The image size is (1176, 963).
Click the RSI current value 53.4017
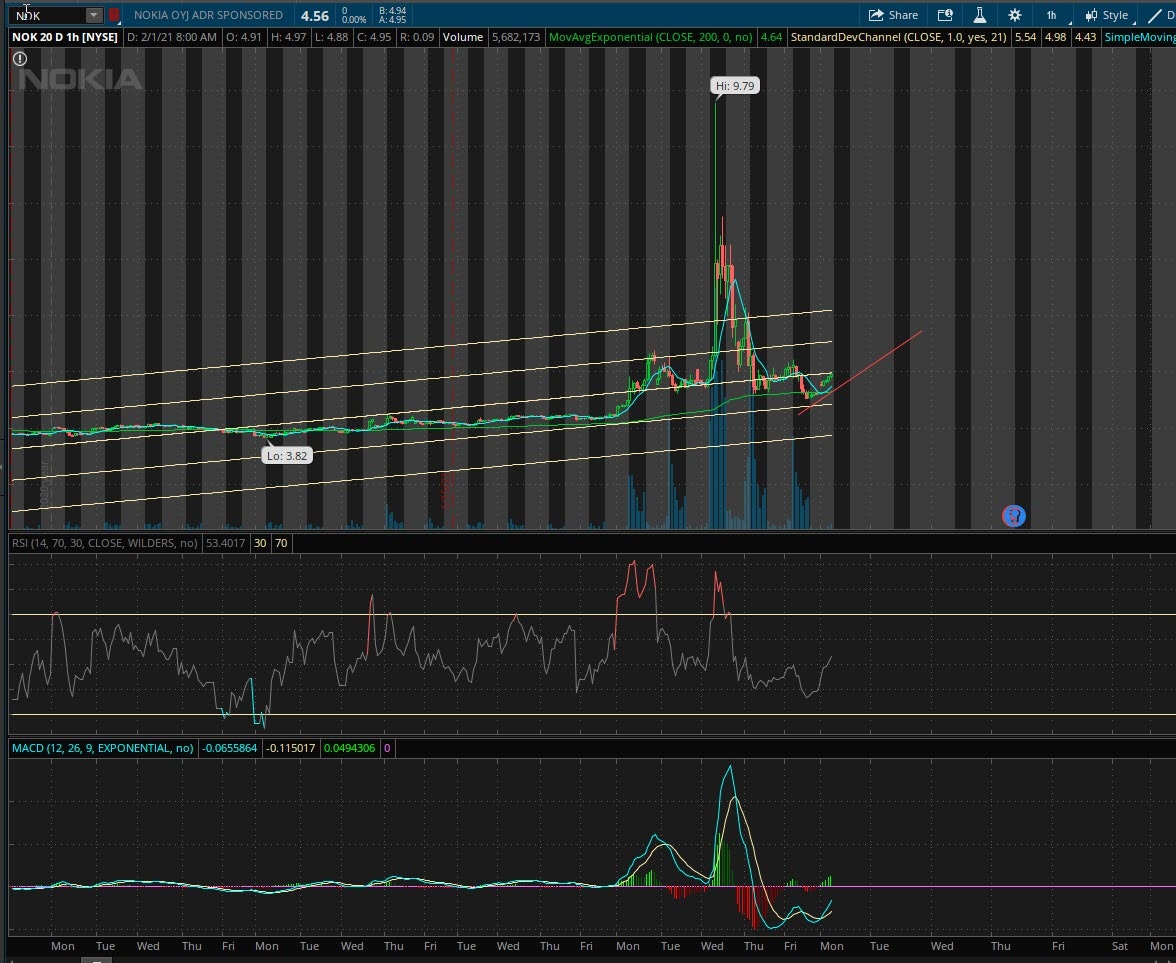coord(226,542)
